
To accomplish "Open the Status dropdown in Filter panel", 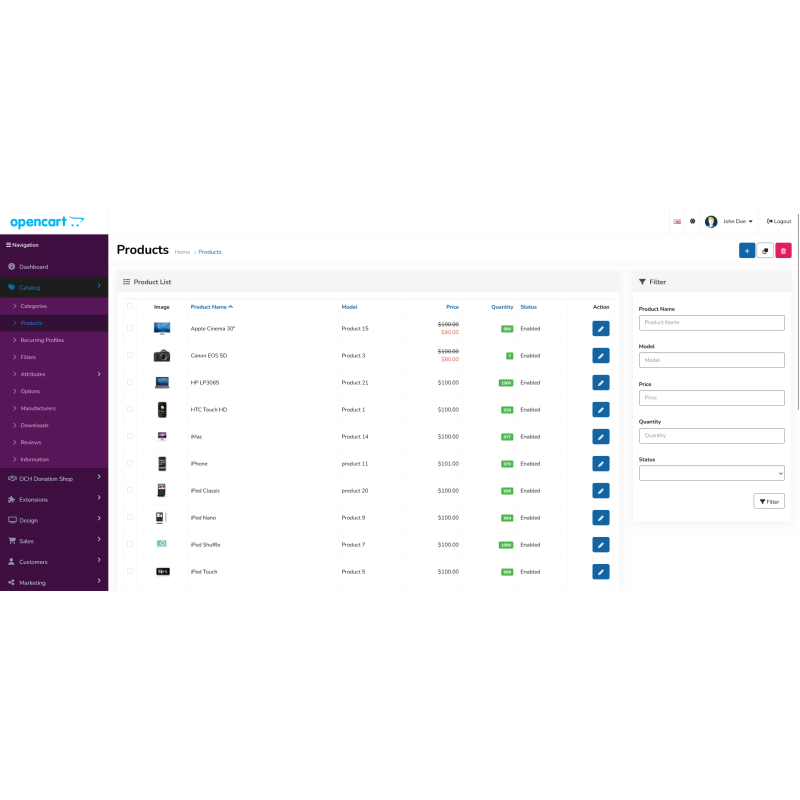I will click(x=712, y=472).
